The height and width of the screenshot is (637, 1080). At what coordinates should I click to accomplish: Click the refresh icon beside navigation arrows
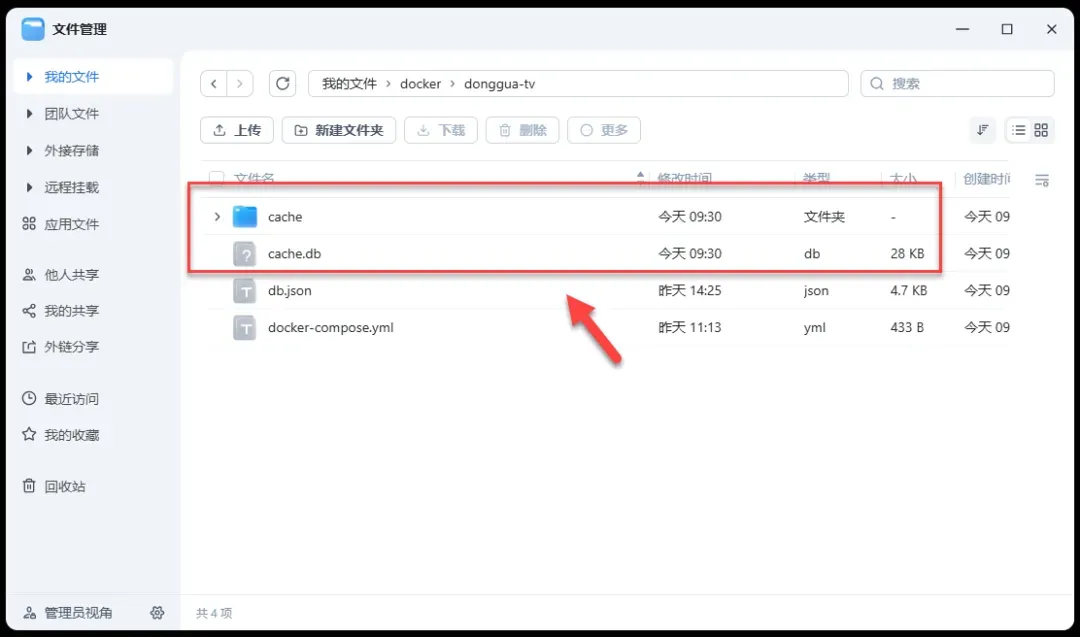pos(283,84)
